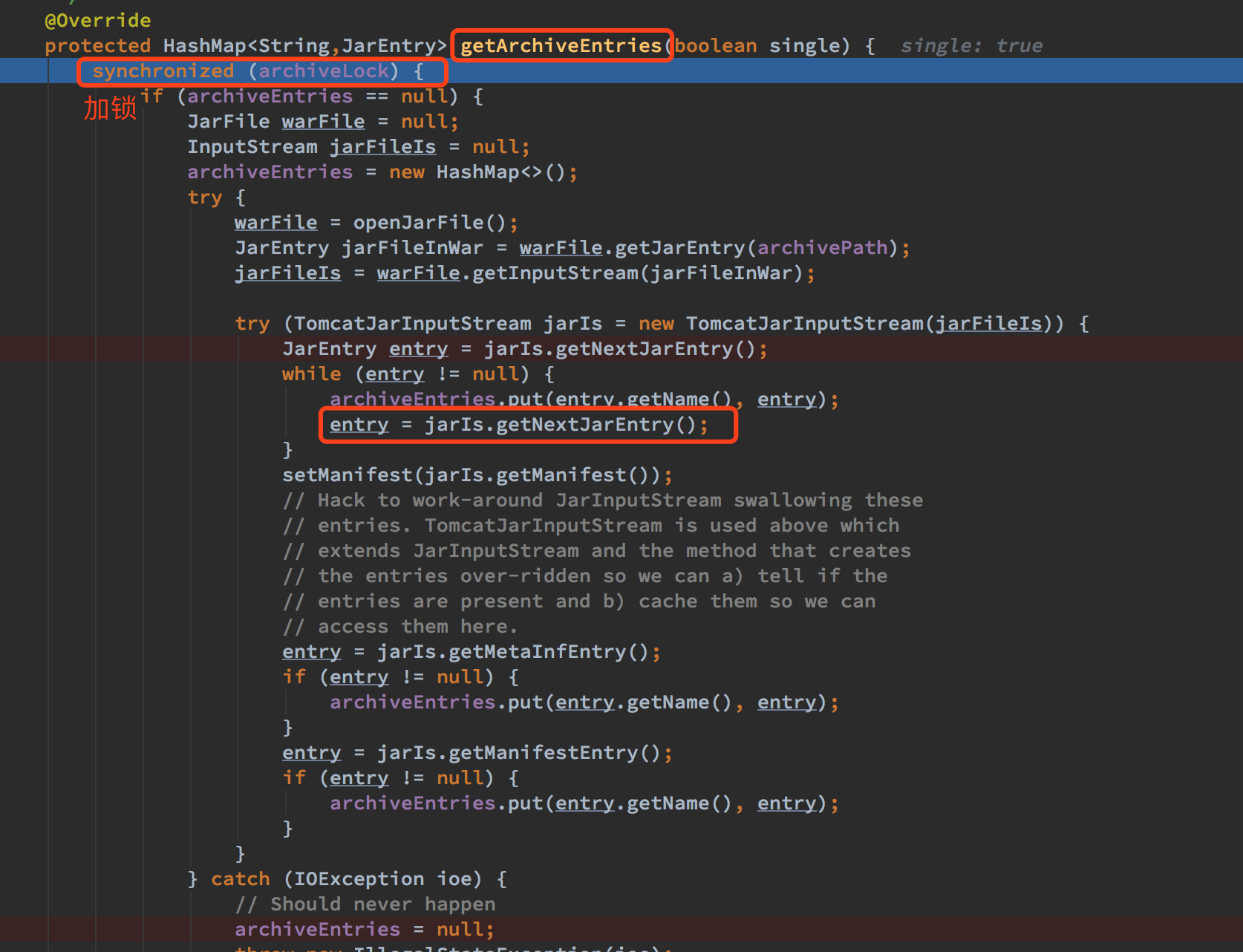
Task: Click 'new HashMap<>()' initializer
Action: [477, 172]
